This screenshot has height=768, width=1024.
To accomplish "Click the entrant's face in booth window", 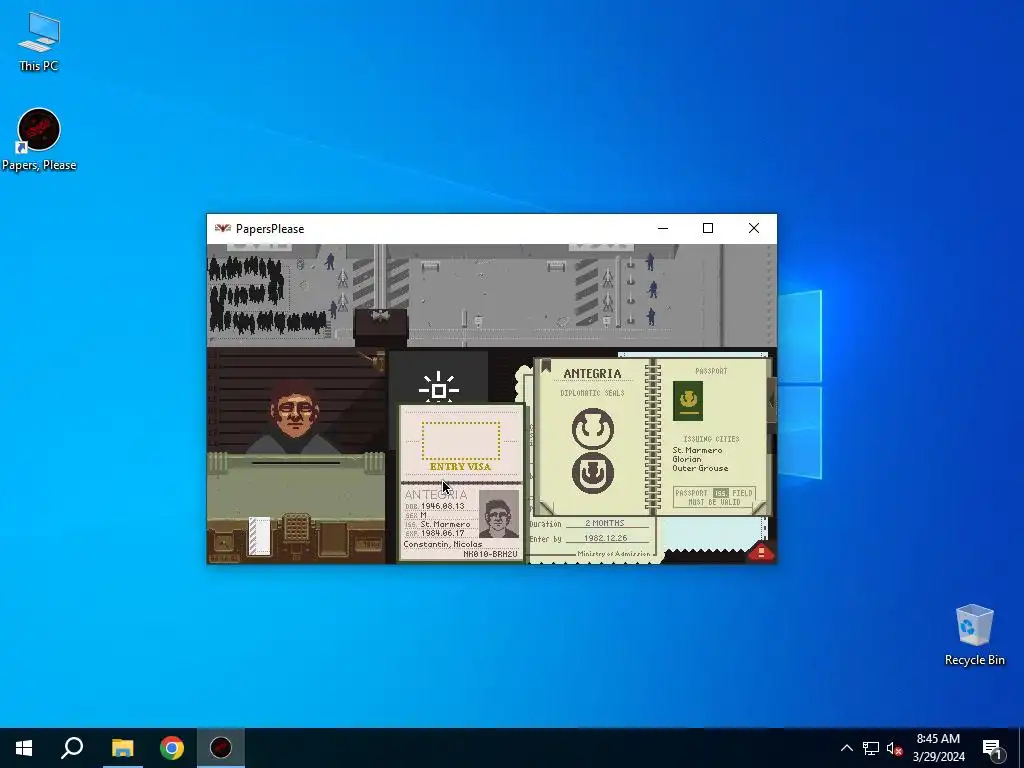I will coord(295,412).
